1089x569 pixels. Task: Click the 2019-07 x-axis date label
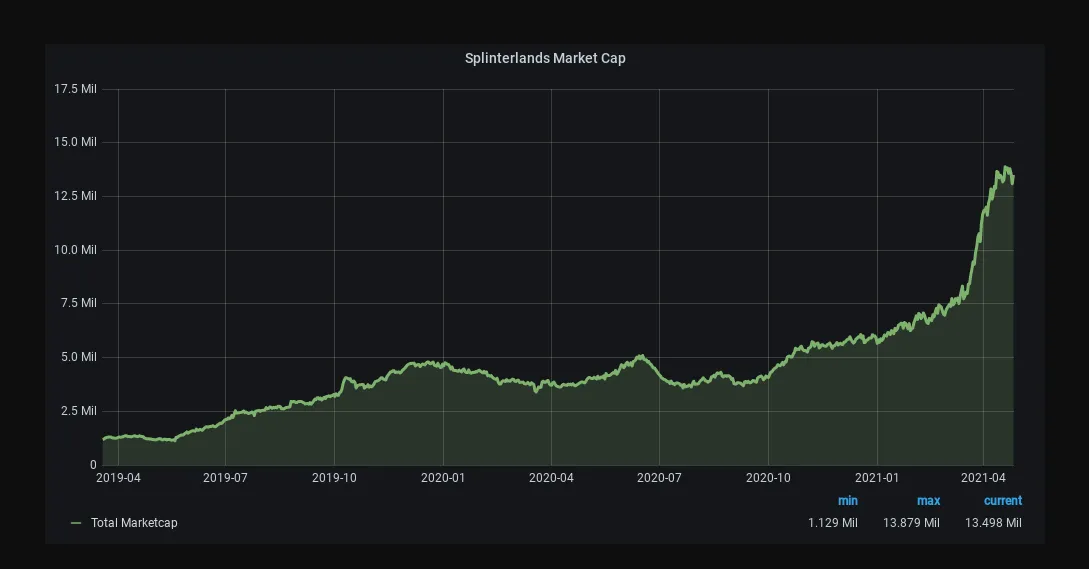225,478
